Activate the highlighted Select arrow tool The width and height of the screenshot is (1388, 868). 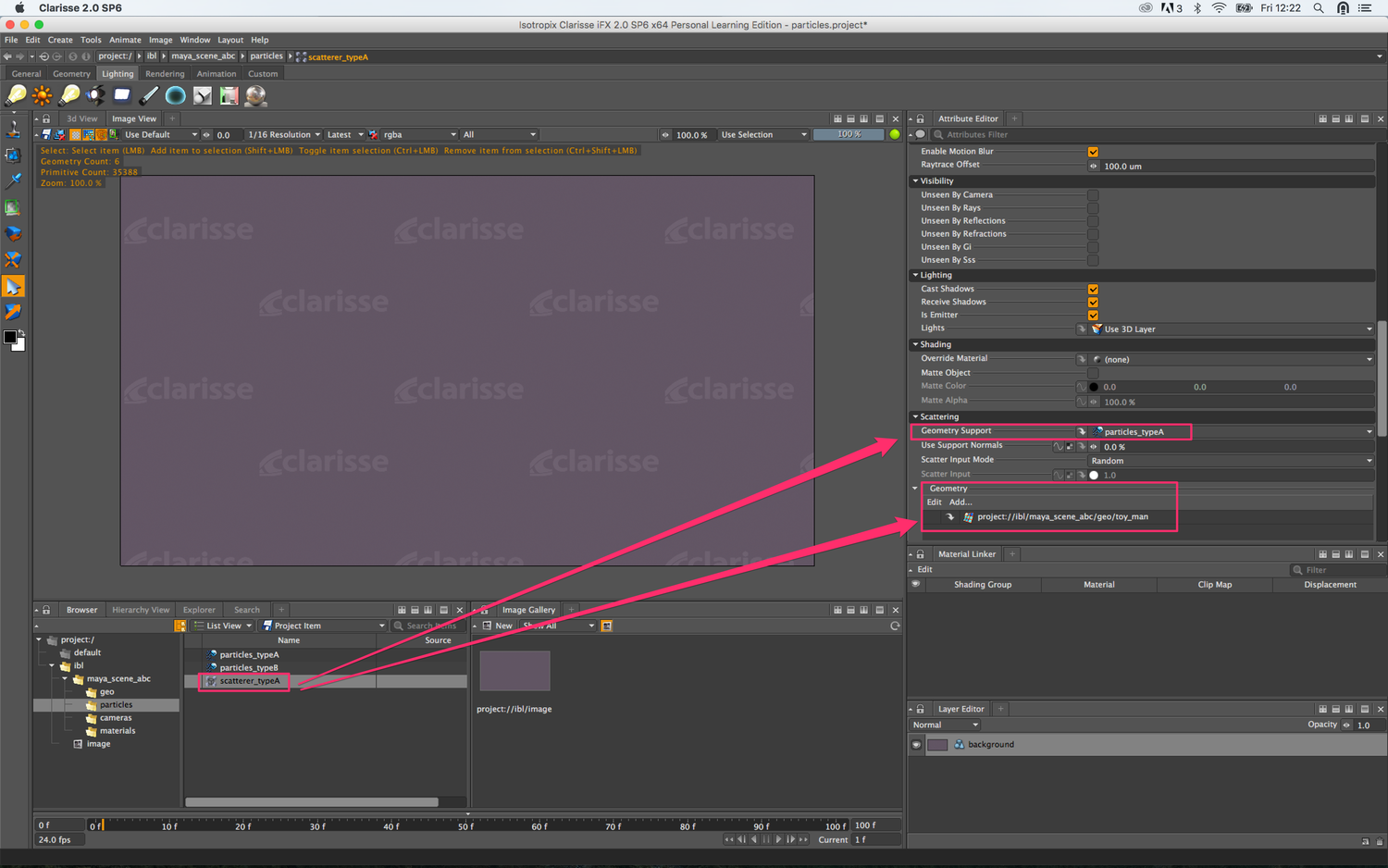(13, 287)
